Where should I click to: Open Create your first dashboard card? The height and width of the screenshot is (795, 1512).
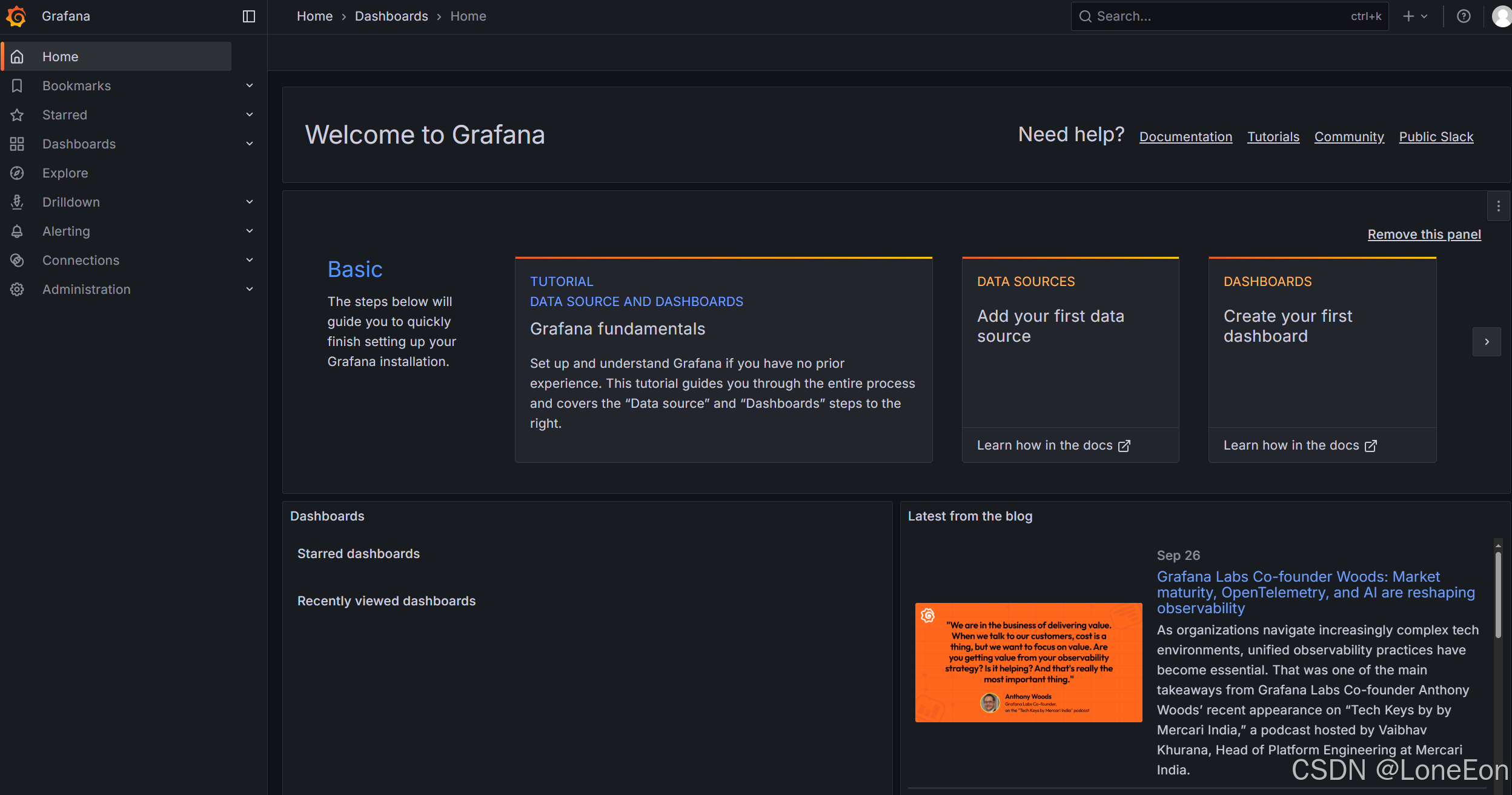[x=1322, y=360]
